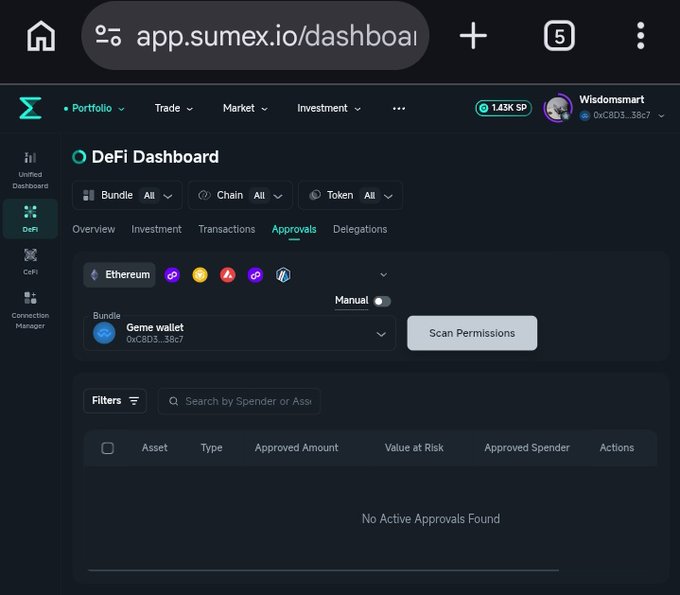Open the Chain All filter dropdown
This screenshot has height=595, width=680.
point(240,196)
